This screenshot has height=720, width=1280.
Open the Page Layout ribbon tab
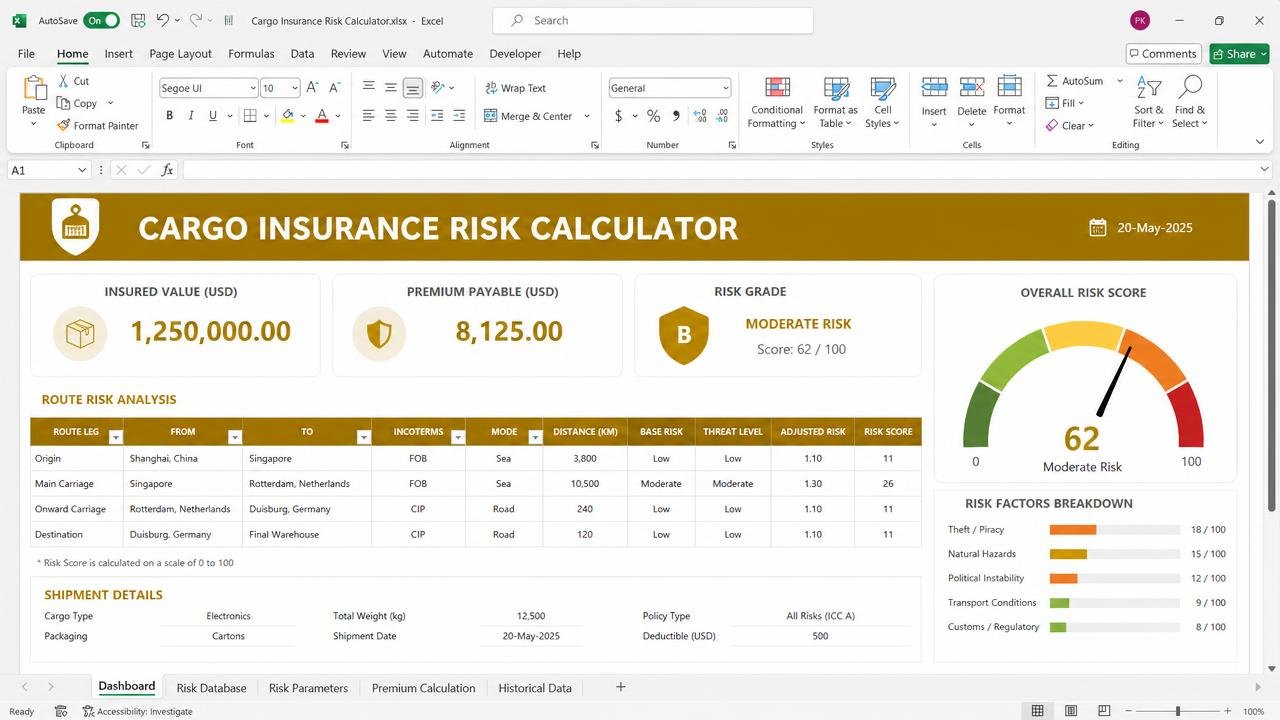click(180, 54)
